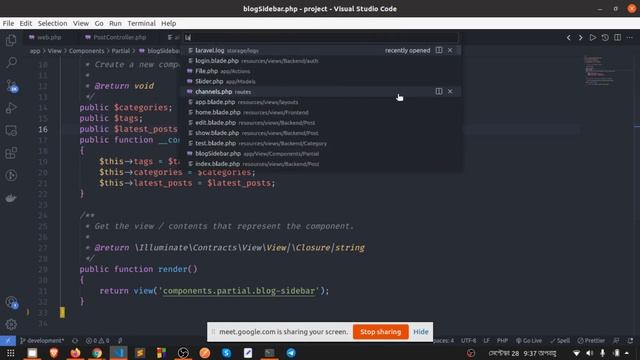Click the Prettier status item
This screenshot has height=360, width=640.
click(591, 340)
